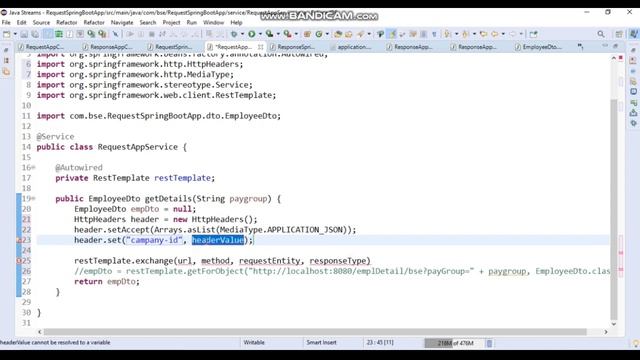Toggle the Pin Editor icon
This screenshot has height=360, width=640.
(x=533, y=34)
